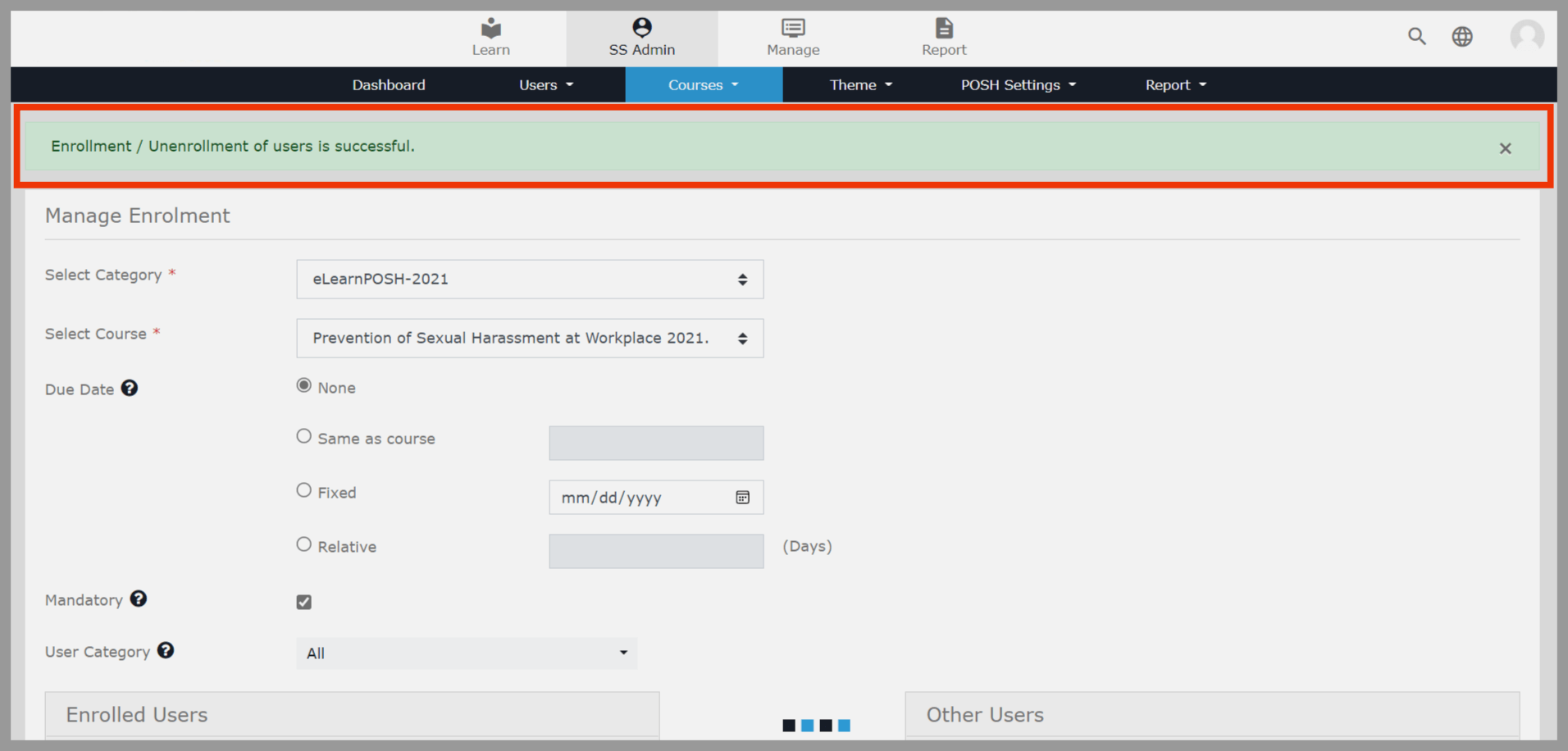
Task: Click the search magnifier icon
Action: [x=1416, y=36]
